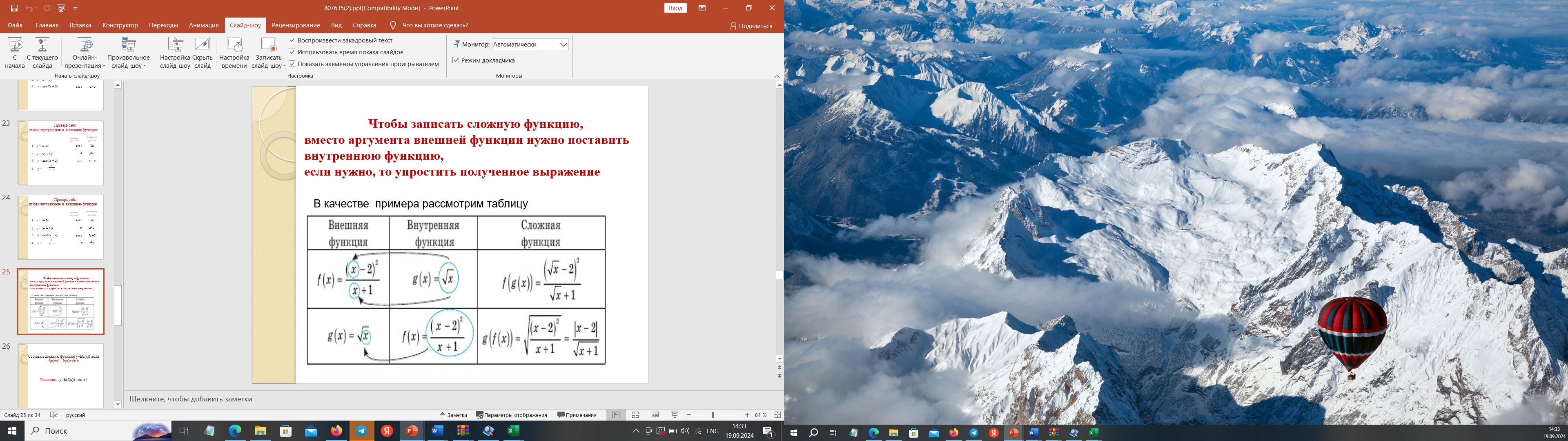1568x441 pixels.
Task: Switch to Slide Sorter view icon
Action: pyautogui.click(x=635, y=415)
